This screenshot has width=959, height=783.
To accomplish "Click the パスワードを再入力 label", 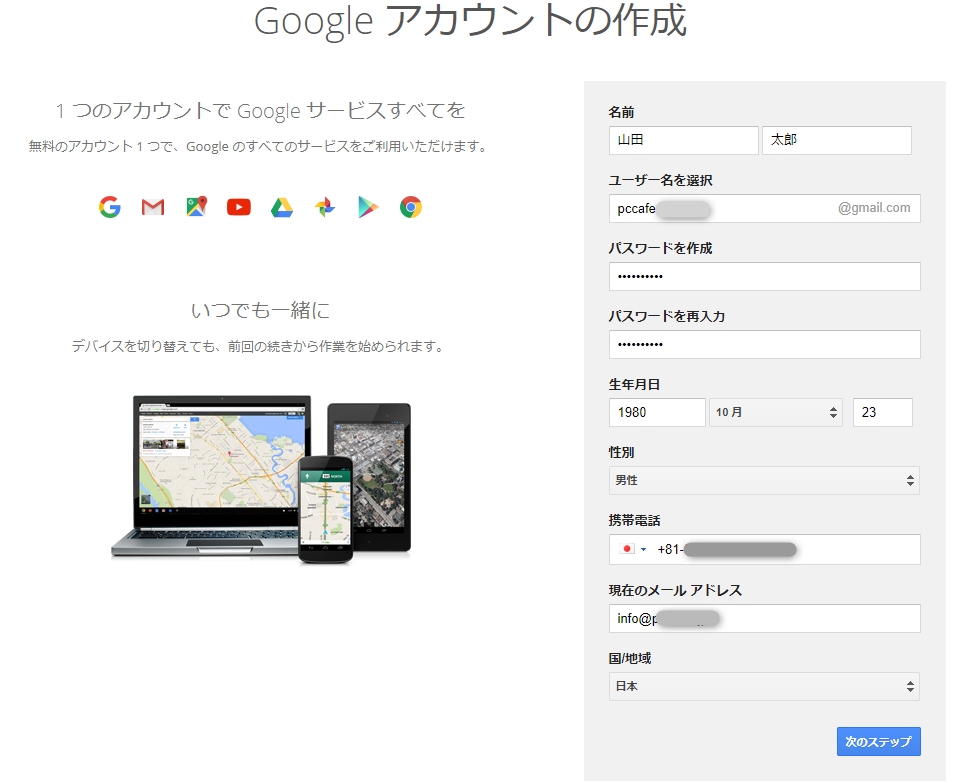I will coord(667,316).
